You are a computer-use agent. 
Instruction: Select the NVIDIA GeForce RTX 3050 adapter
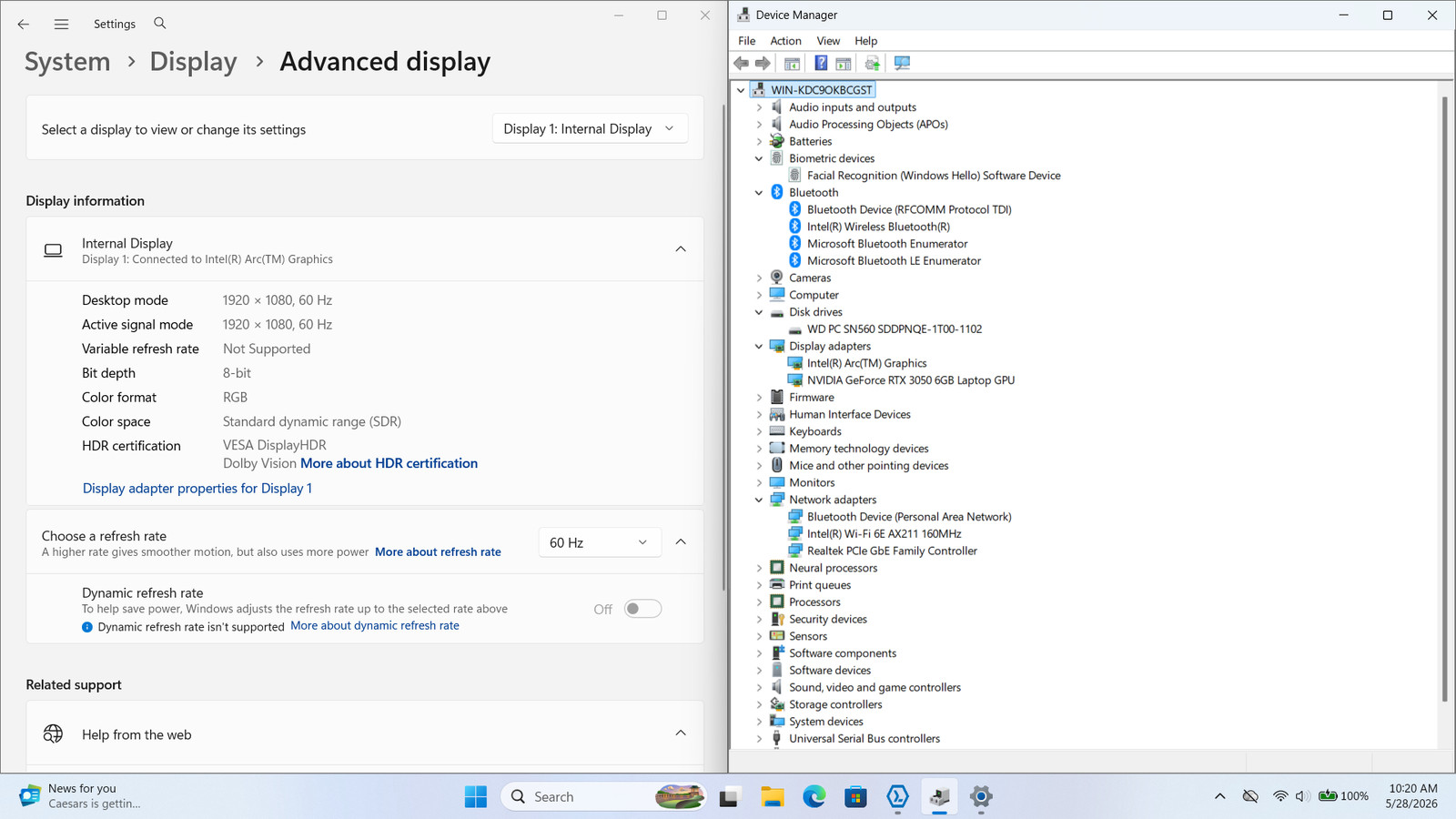(910, 380)
